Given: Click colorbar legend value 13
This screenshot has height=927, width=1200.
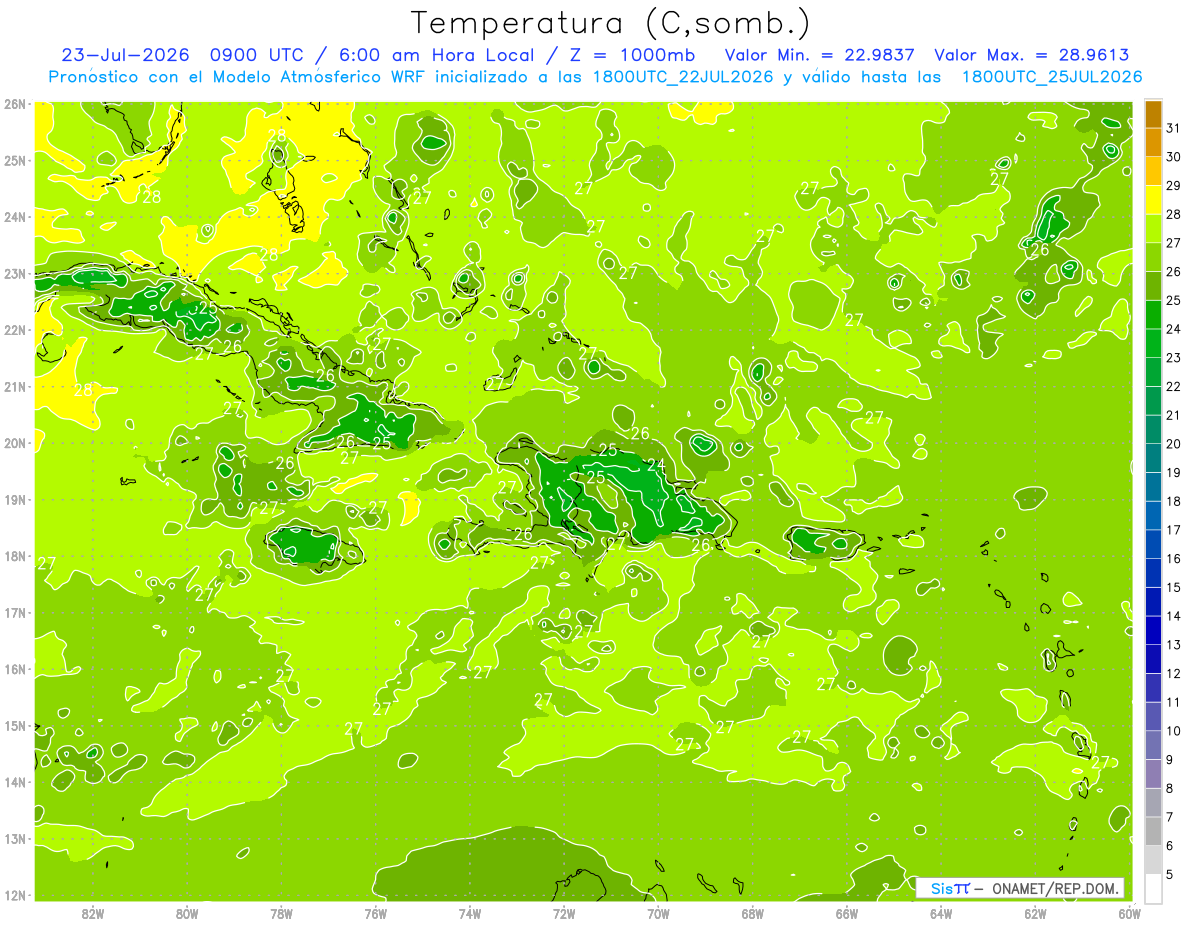Looking at the screenshot, I should (1174, 645).
